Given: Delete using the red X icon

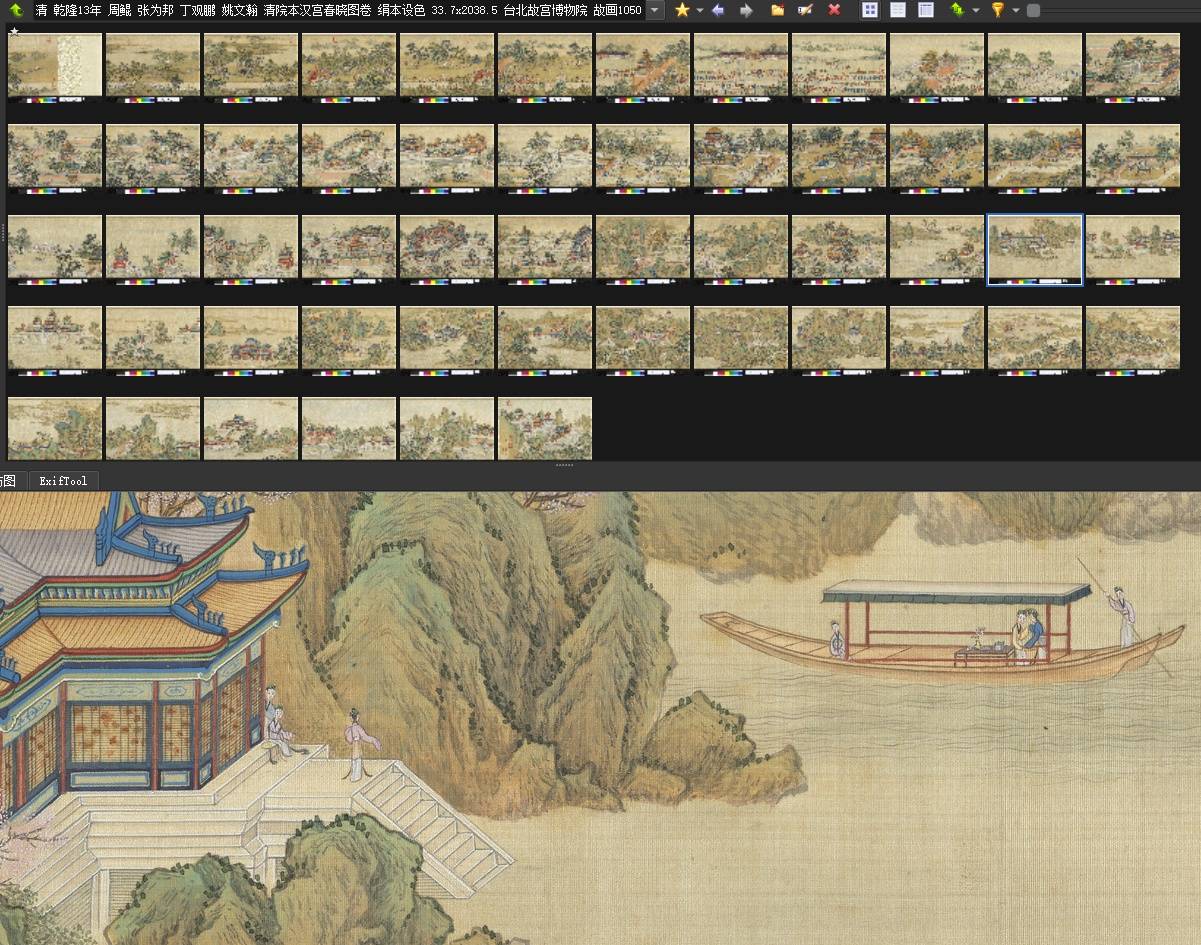Looking at the screenshot, I should coord(834,10).
